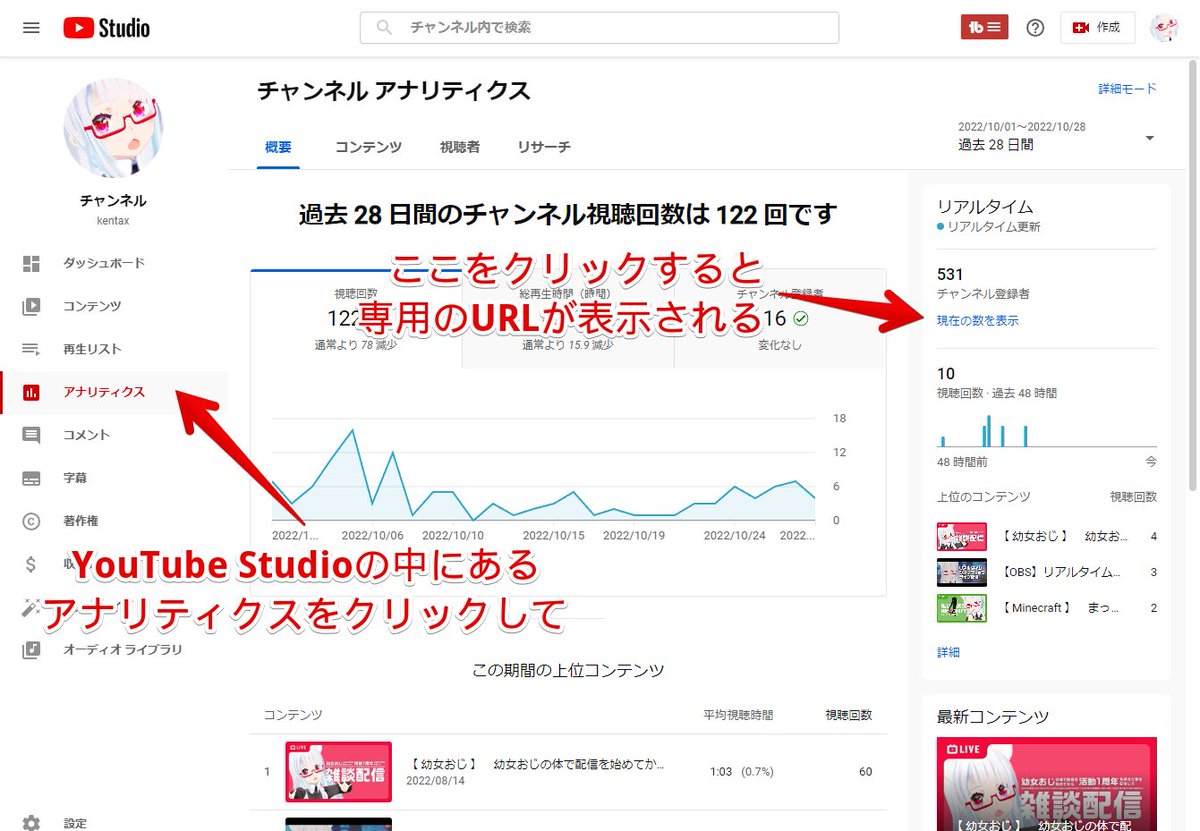Focus the channel search field
This screenshot has width=1200, height=831.
(599, 28)
